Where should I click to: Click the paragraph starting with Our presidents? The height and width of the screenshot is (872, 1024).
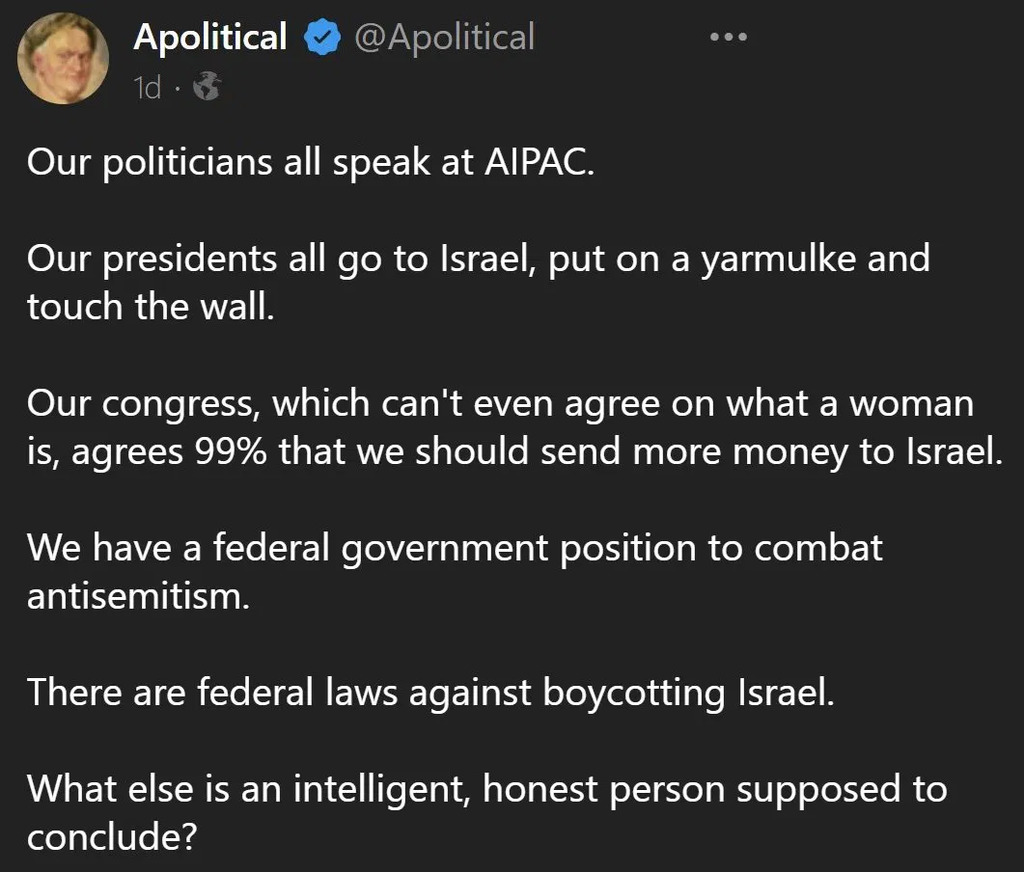[x=478, y=281]
